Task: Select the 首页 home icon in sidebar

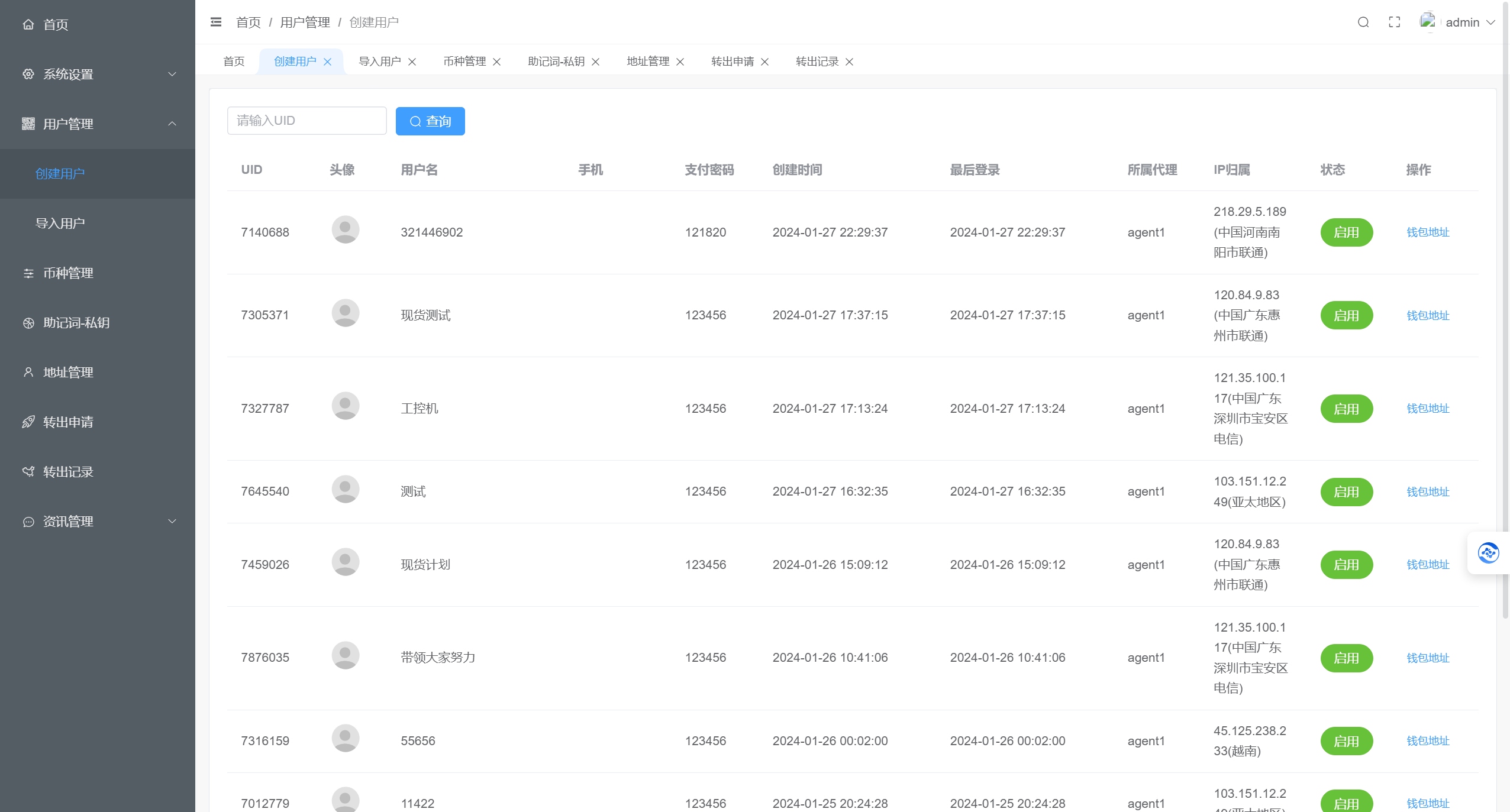Action: [29, 25]
